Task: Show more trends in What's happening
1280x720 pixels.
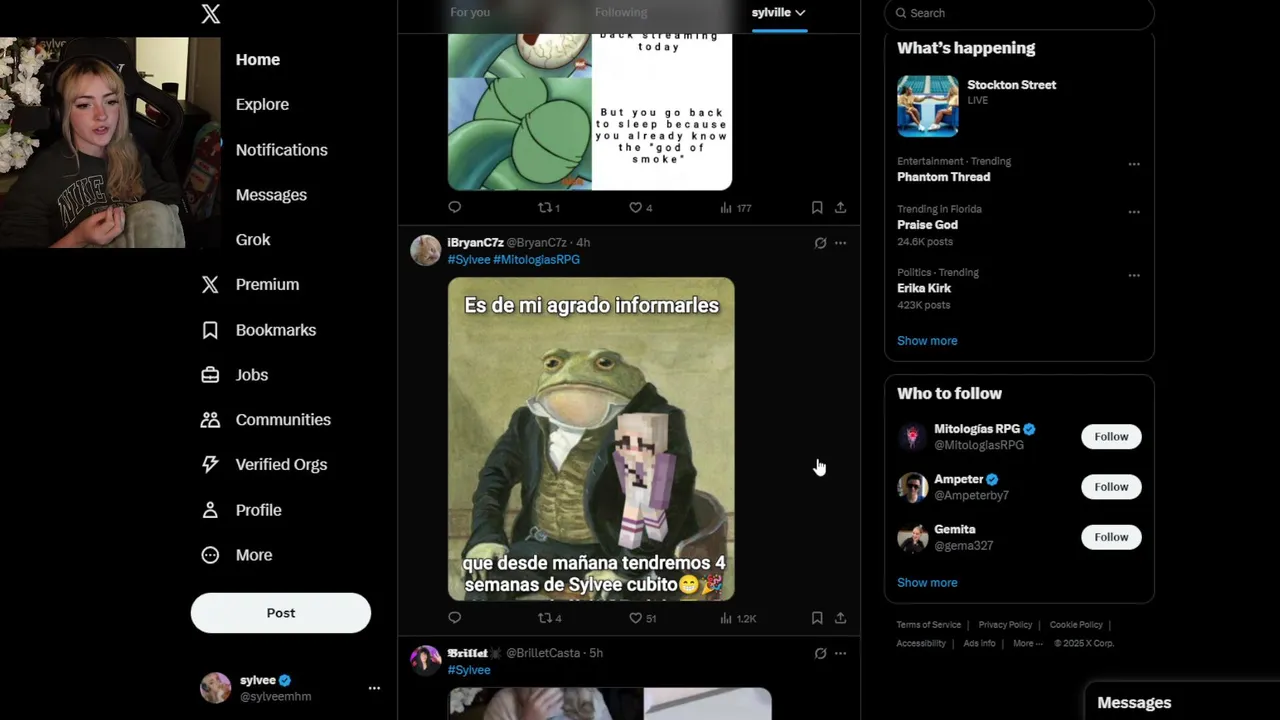Action: 927,341
